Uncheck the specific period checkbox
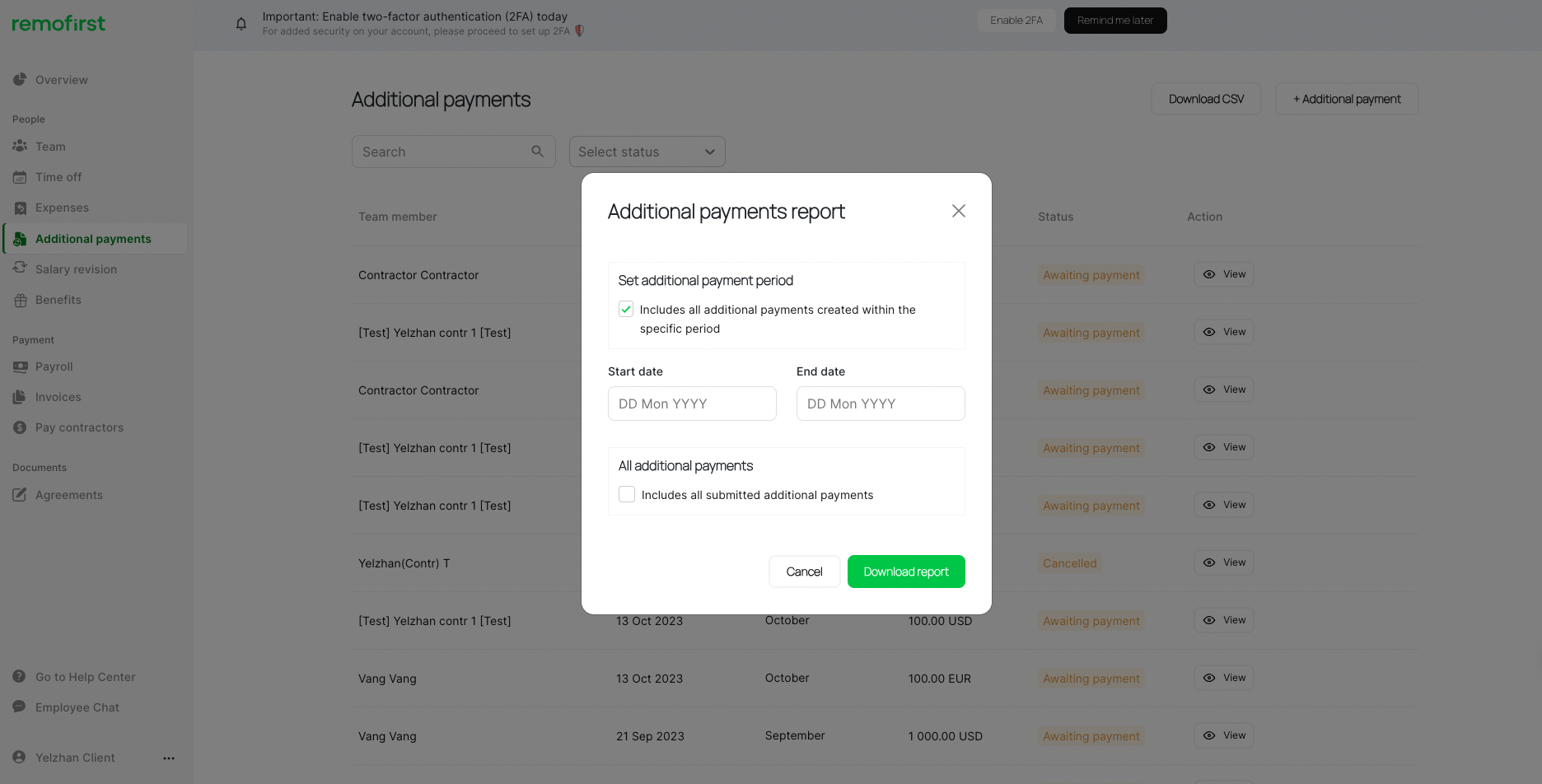The image size is (1542, 784). click(x=626, y=310)
